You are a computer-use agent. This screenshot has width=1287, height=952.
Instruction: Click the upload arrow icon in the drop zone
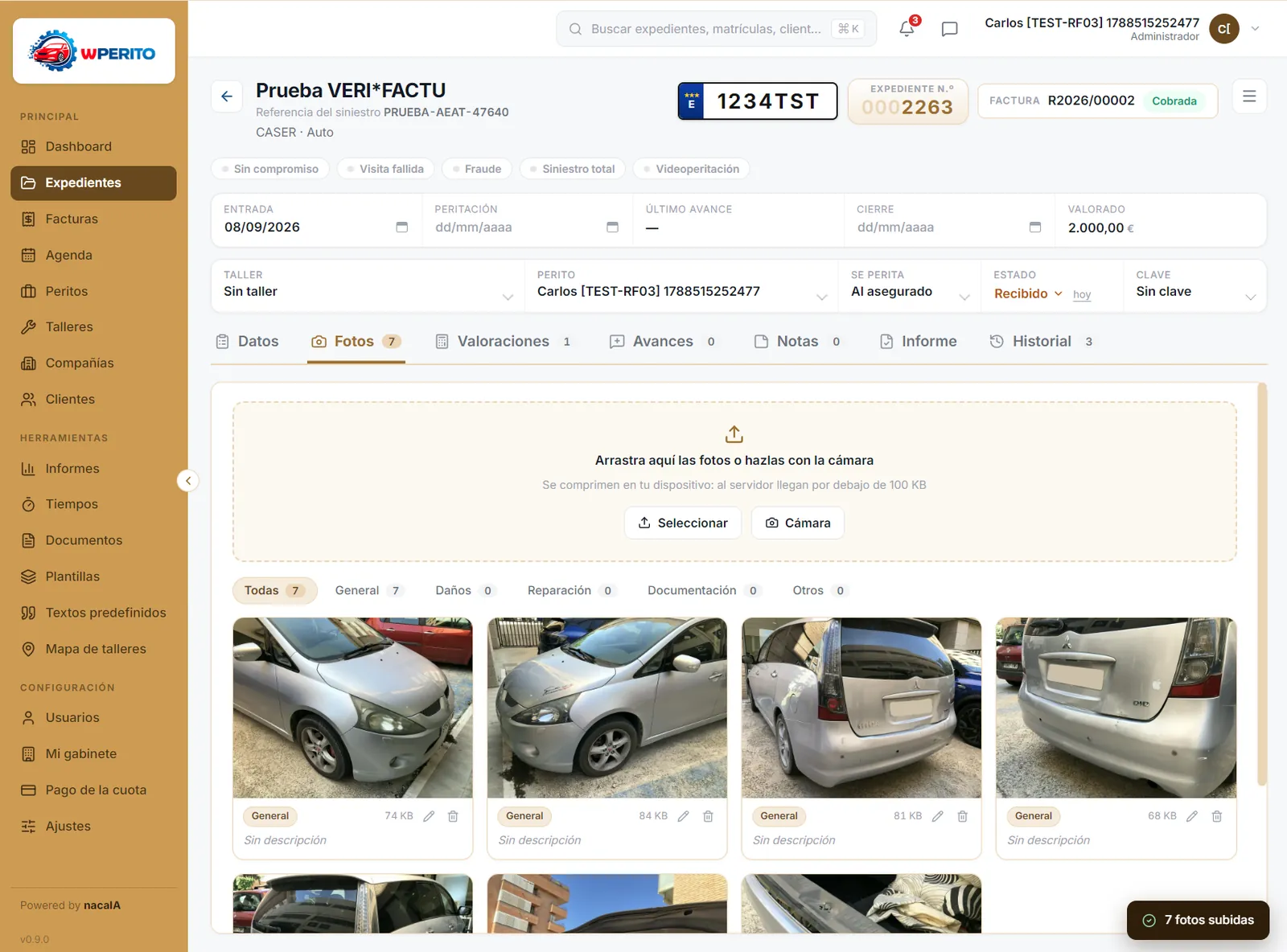pos(734,434)
